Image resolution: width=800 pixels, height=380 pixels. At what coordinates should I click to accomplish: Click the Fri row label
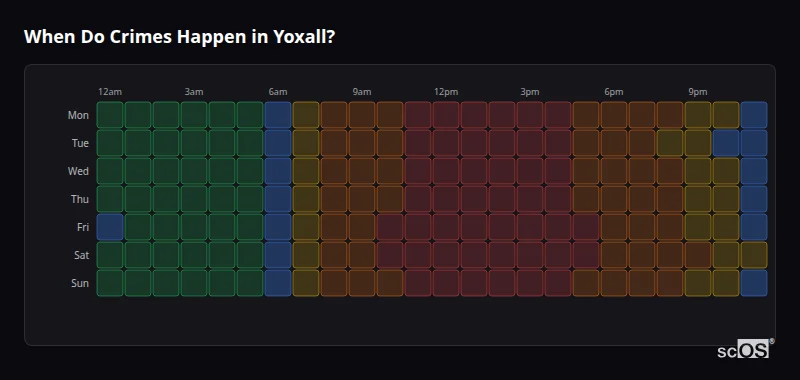tap(83, 227)
